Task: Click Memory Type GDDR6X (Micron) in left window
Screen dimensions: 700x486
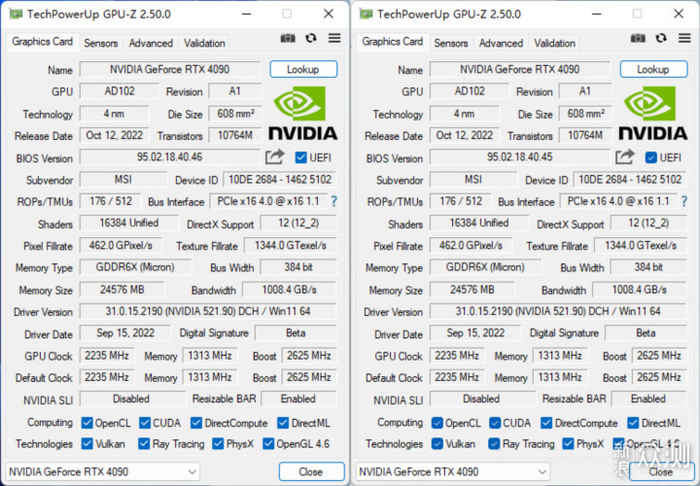Action: click(x=135, y=267)
